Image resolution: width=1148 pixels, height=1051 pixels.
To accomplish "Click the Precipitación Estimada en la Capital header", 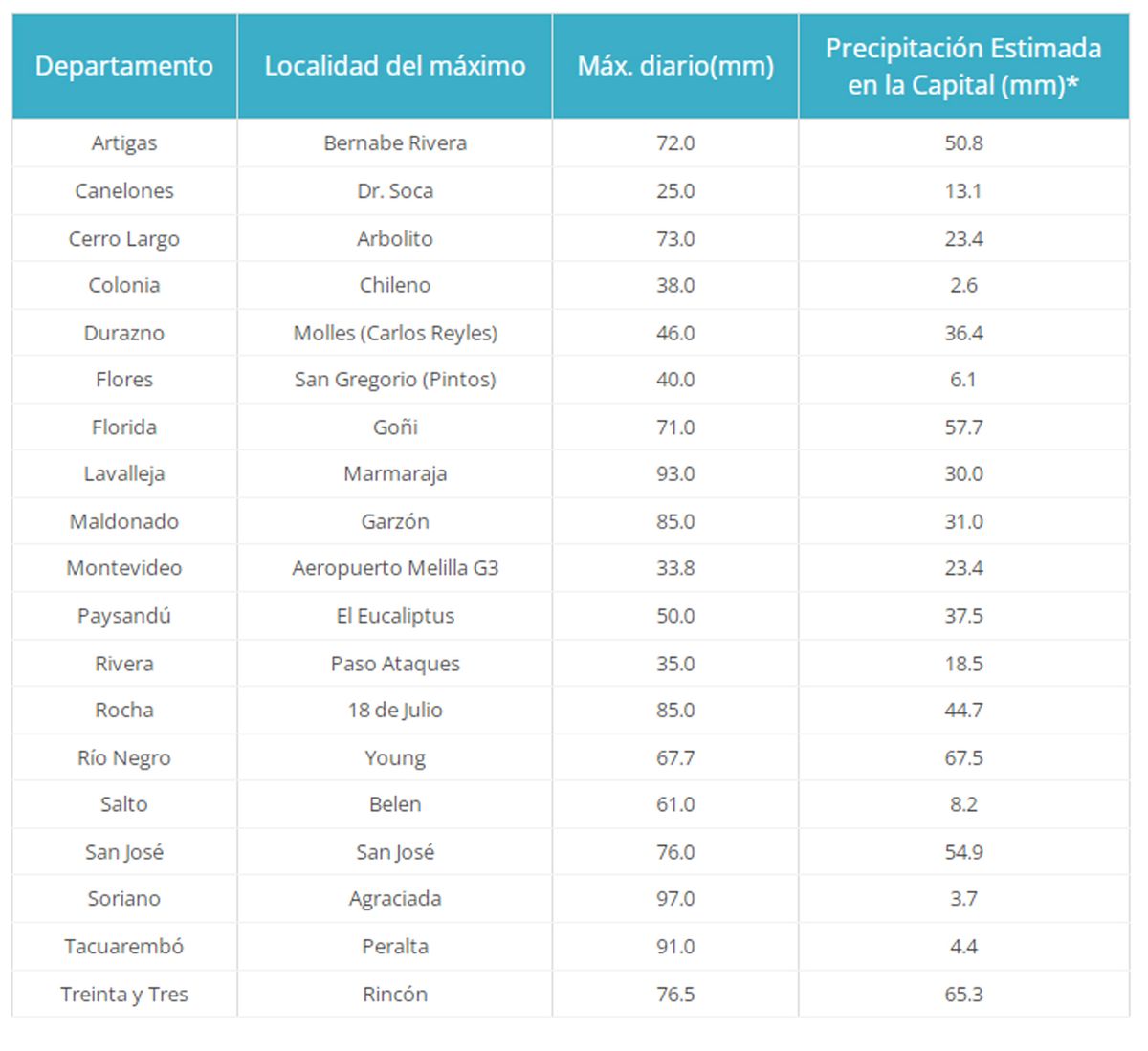I will (x=963, y=66).
